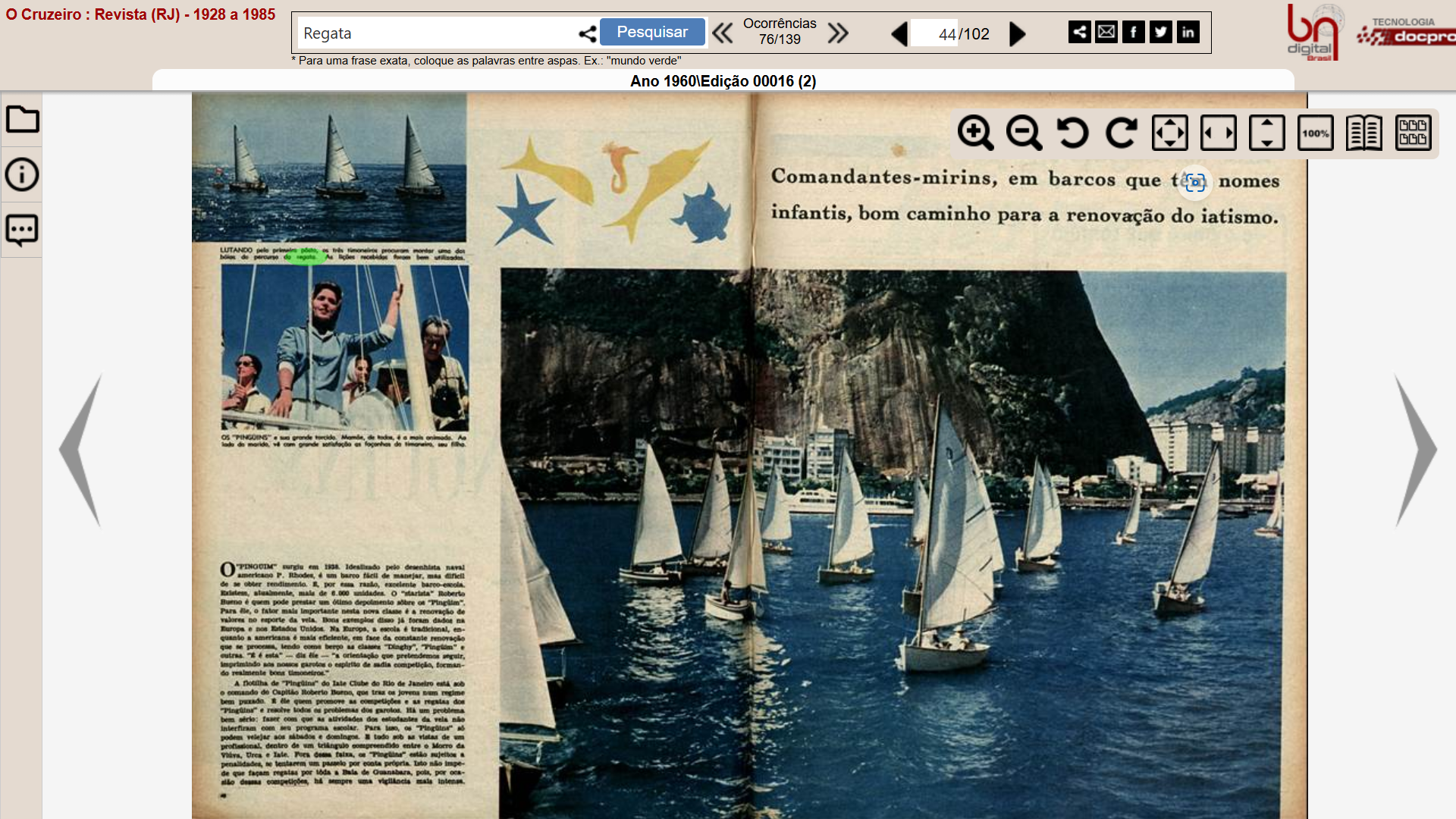
Task: Open the folders panel in sidebar
Action: [22, 119]
